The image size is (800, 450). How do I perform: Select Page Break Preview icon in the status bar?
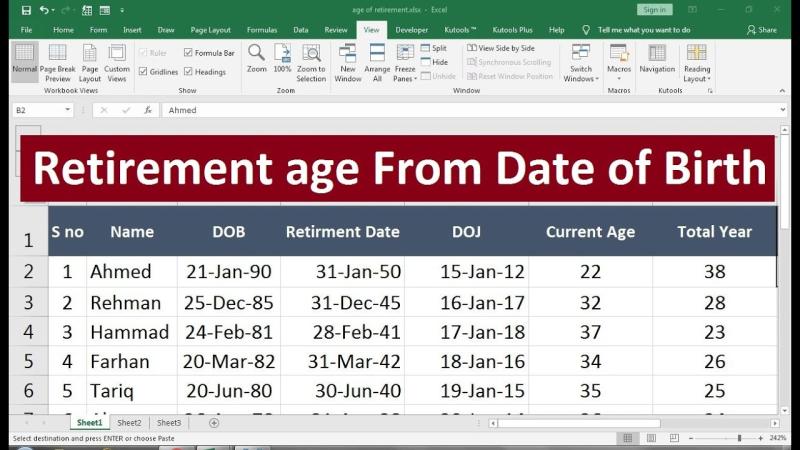(x=674, y=438)
